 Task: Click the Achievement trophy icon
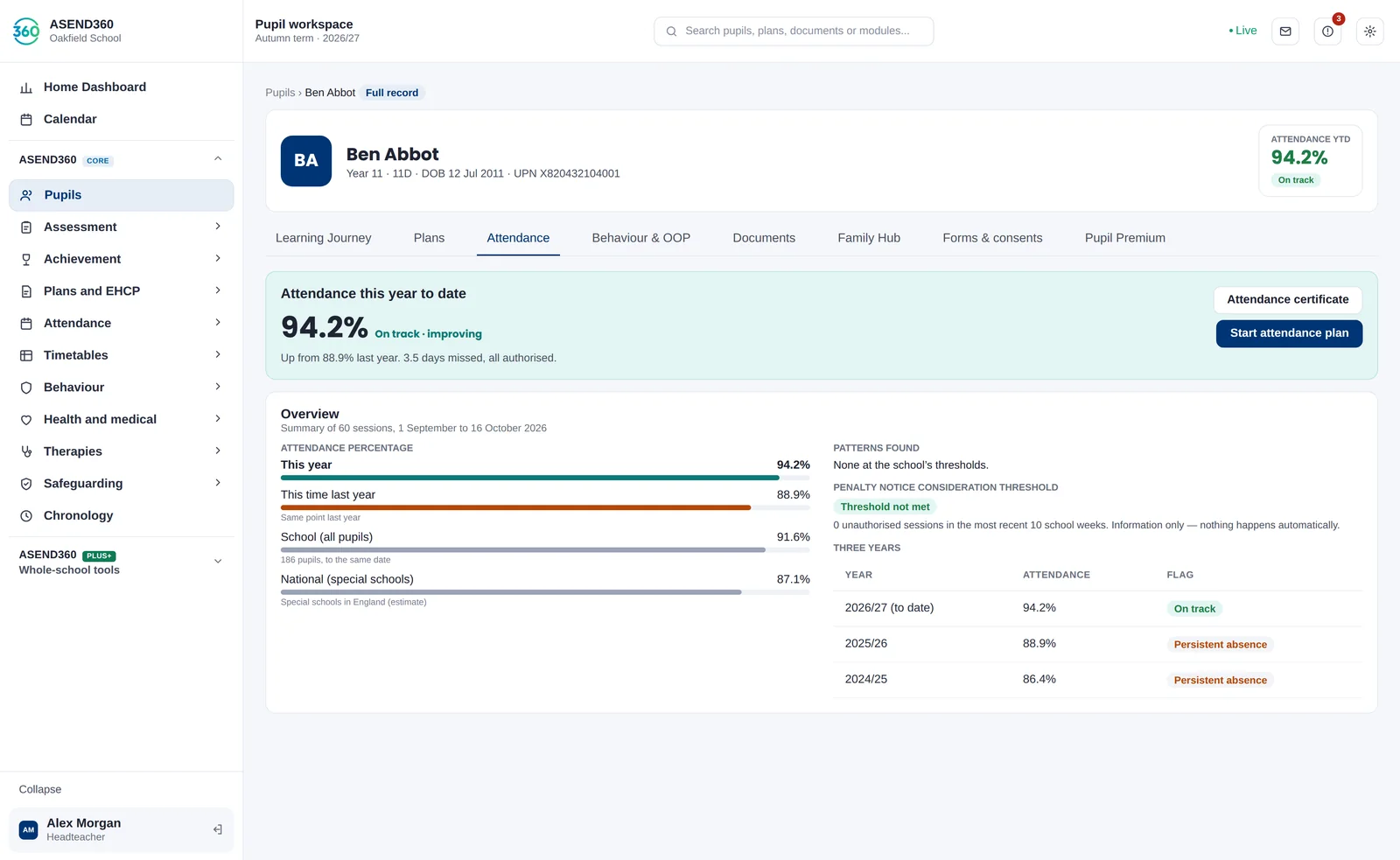(x=26, y=260)
